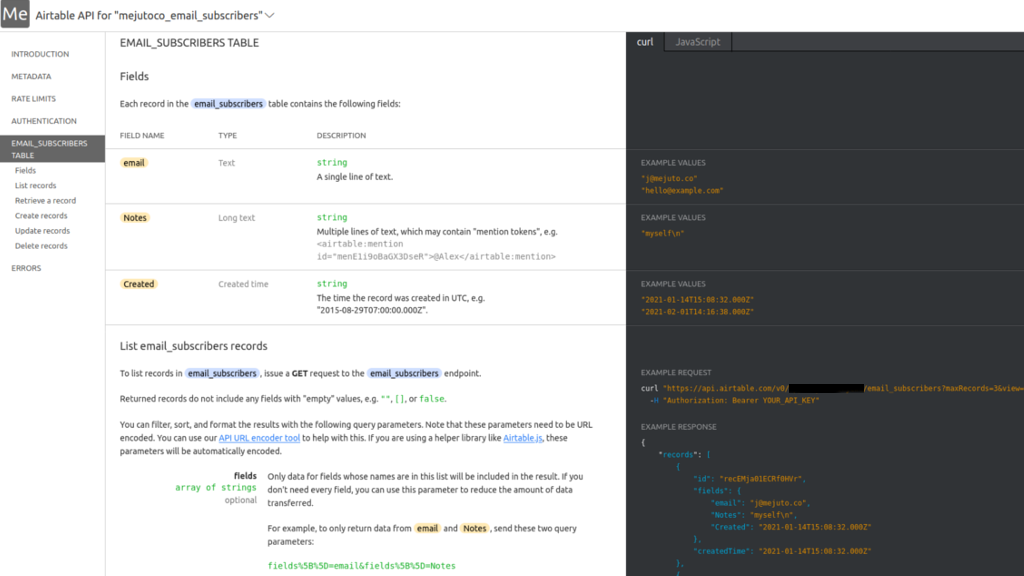1024x576 pixels.
Task: Jump to the Fields sub-section
Action: pyautogui.click(x=25, y=170)
